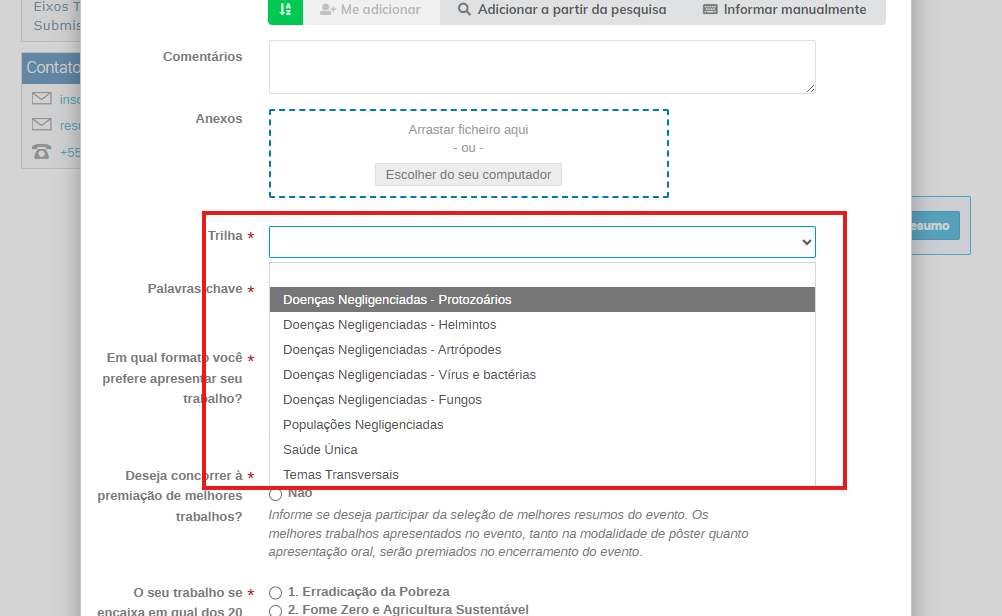Click the second envelope icon in Contato panel

[41, 125]
